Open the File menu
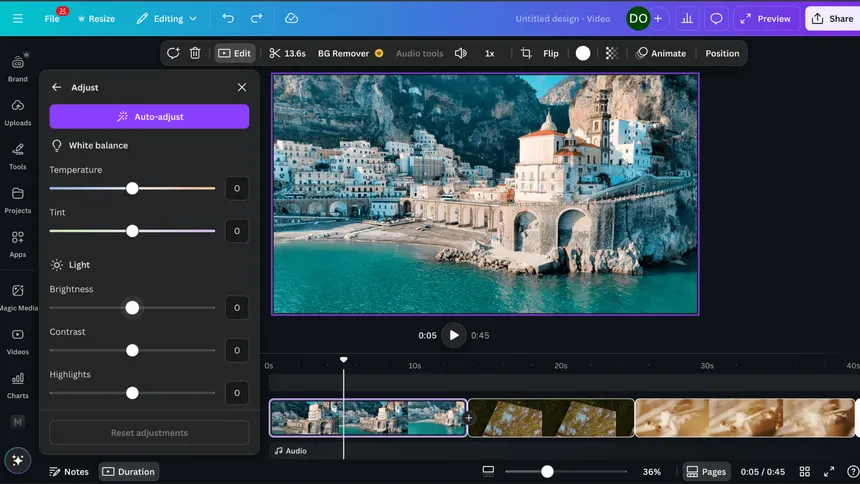The height and width of the screenshot is (484, 860). (52, 18)
